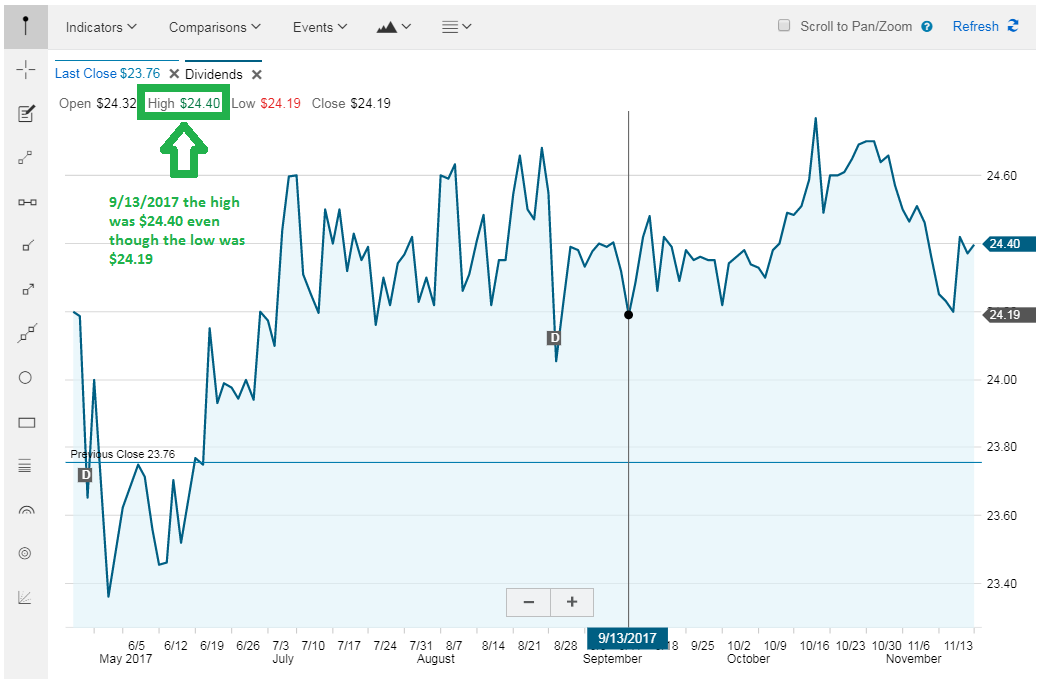Click the help question mark icon

(x=927, y=27)
